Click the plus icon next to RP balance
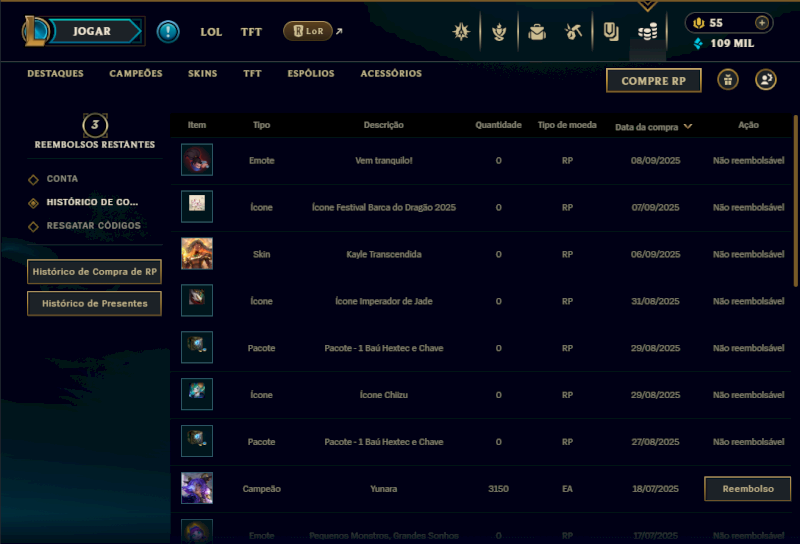 762,23
